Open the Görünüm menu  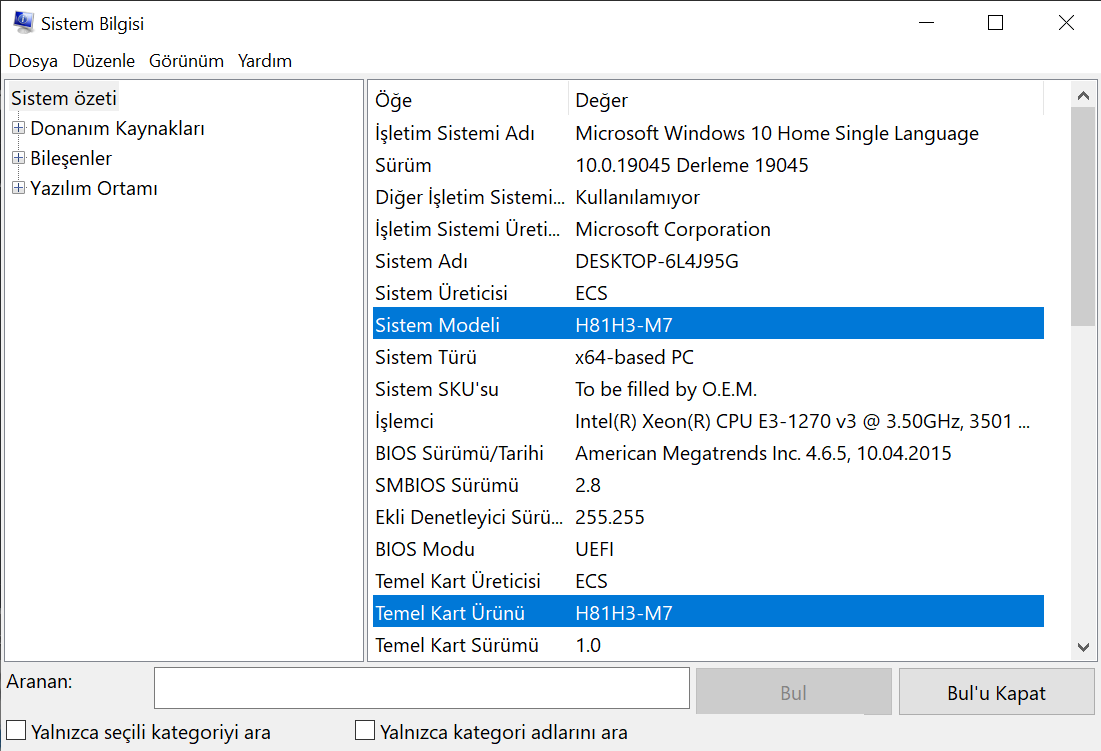tap(186, 61)
